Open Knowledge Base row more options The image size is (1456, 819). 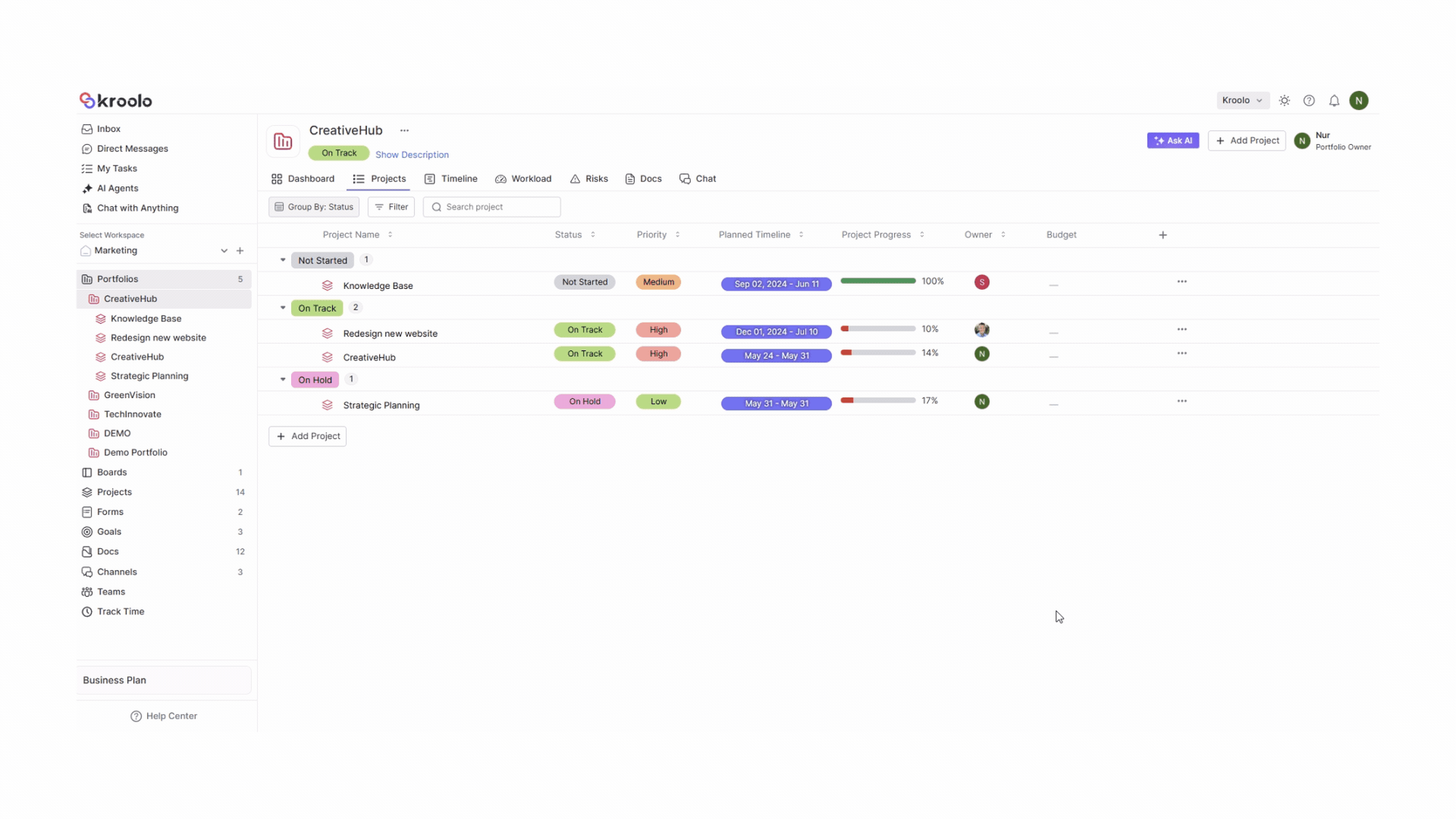pyautogui.click(x=1182, y=282)
